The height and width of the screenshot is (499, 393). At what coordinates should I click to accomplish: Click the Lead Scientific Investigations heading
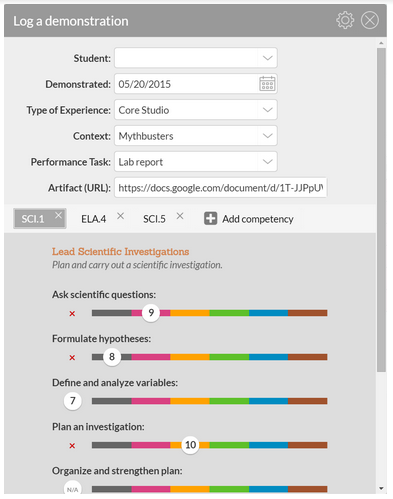(120, 252)
